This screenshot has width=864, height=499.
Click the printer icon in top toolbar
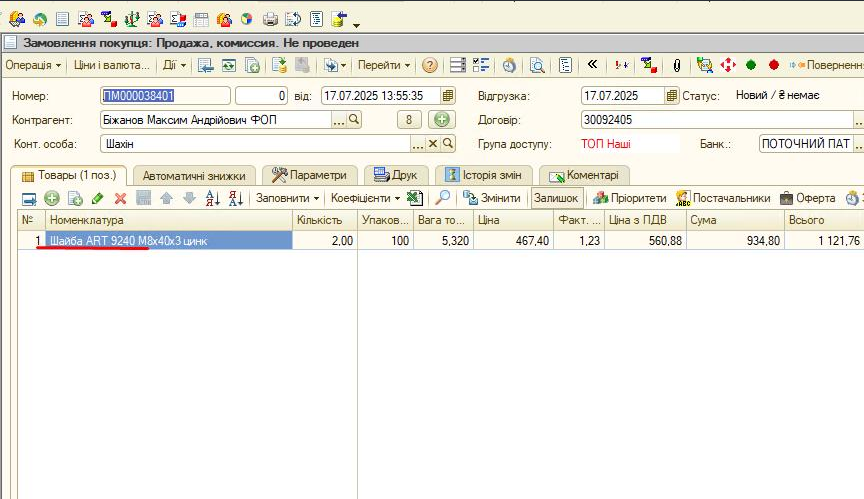[270, 20]
